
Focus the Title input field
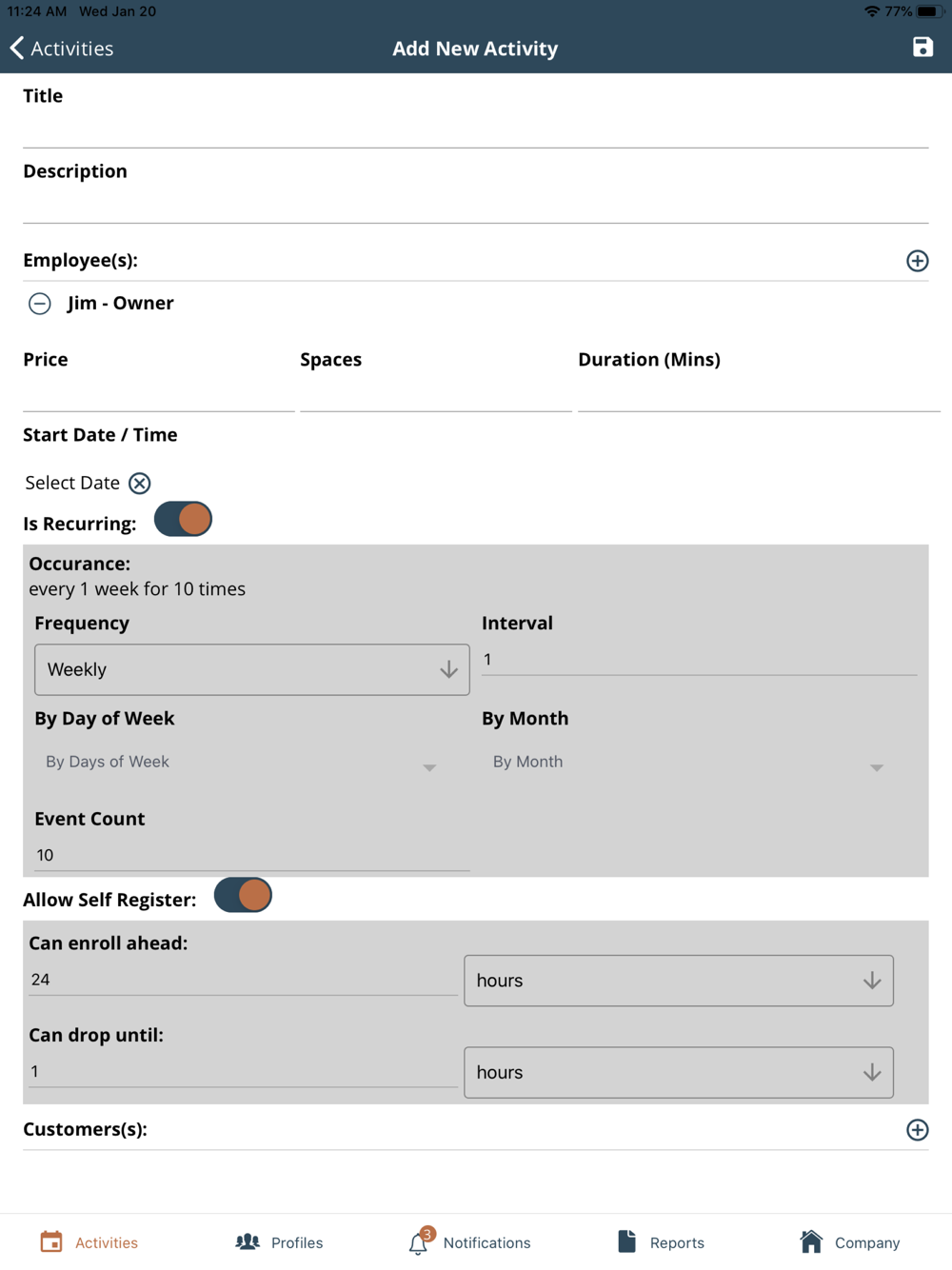point(475,129)
